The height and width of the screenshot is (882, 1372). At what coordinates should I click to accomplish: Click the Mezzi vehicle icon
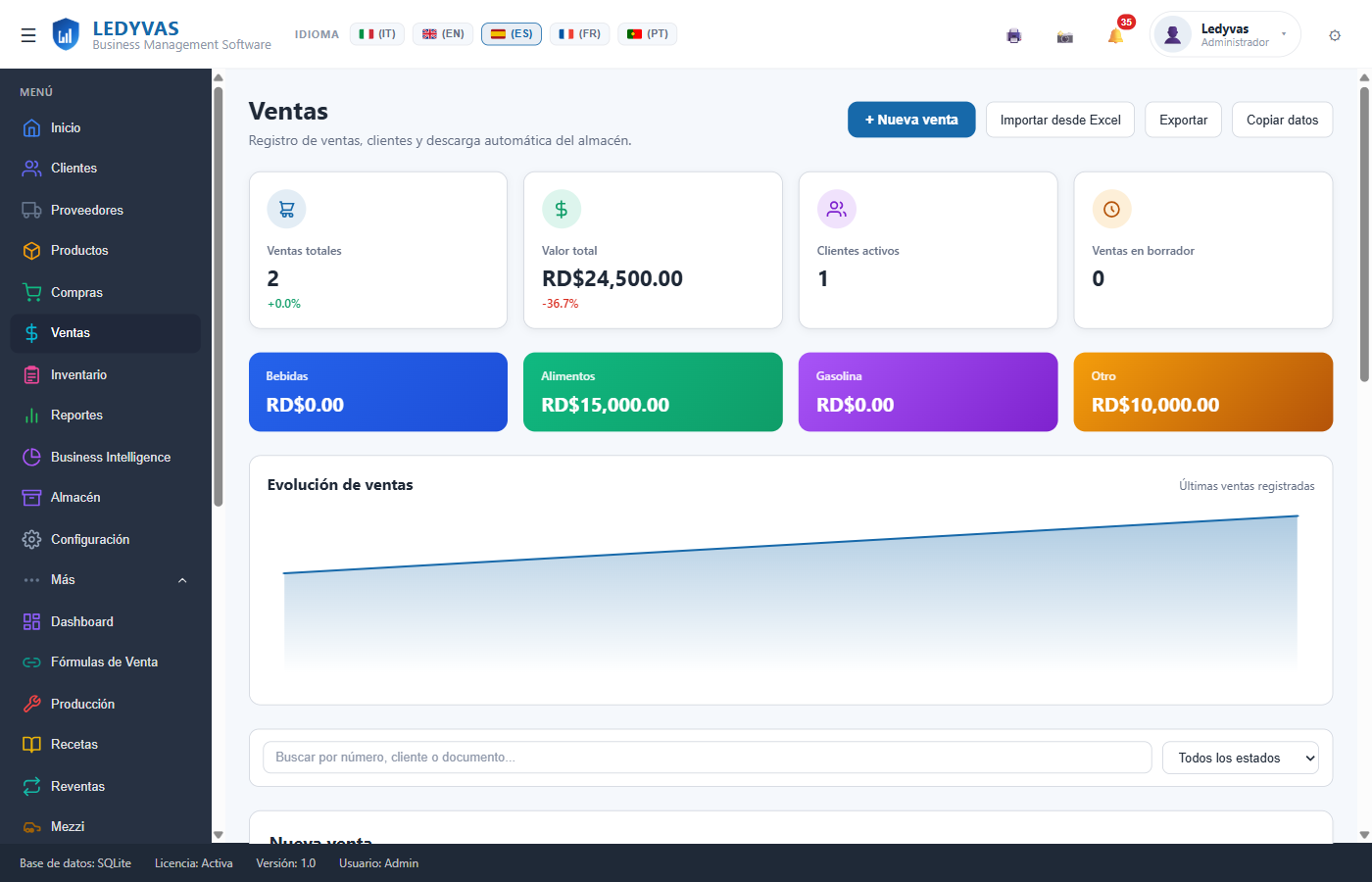point(31,826)
